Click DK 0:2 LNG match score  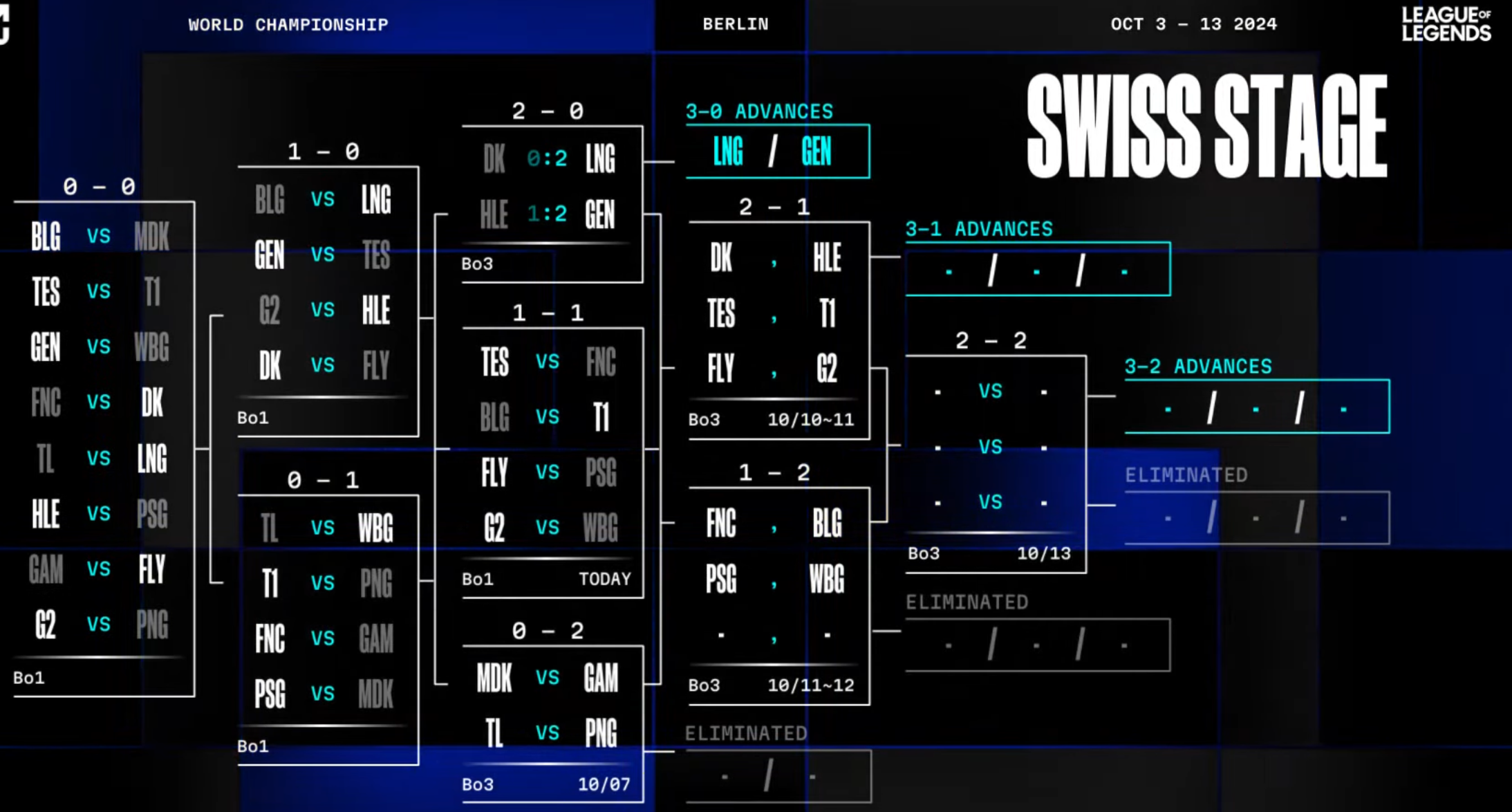pyautogui.click(x=547, y=159)
